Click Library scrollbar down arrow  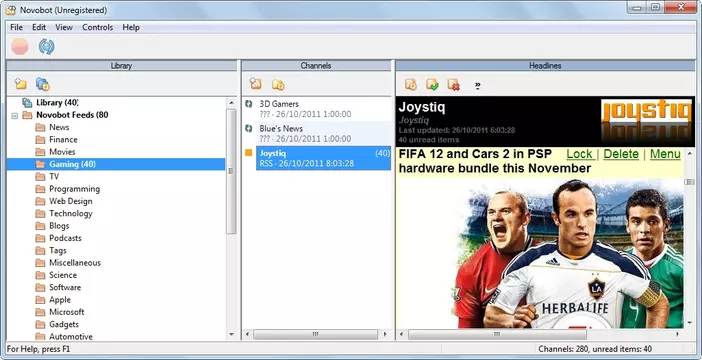[x=231, y=334]
